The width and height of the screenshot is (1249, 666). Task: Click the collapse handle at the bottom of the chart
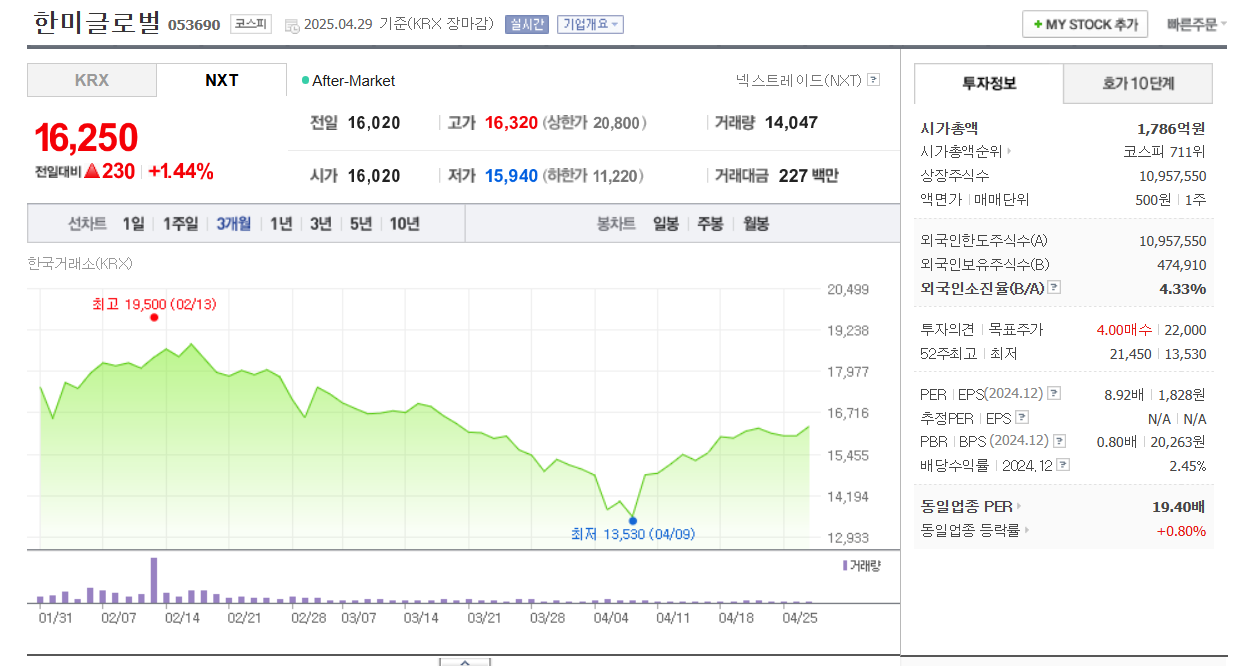point(465,661)
